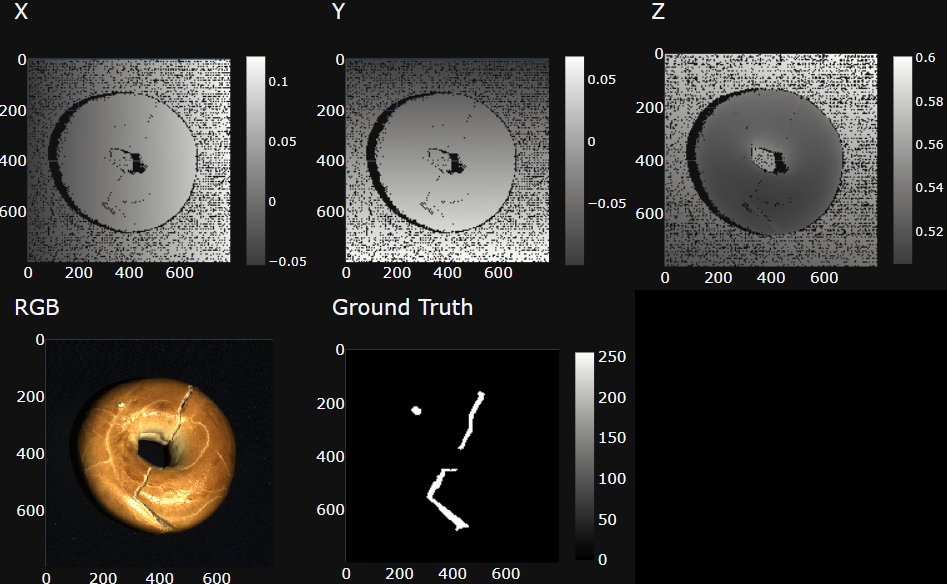Screen dimensions: 947x584
Task: Click the RGB bagel photo
Action: click(159, 453)
